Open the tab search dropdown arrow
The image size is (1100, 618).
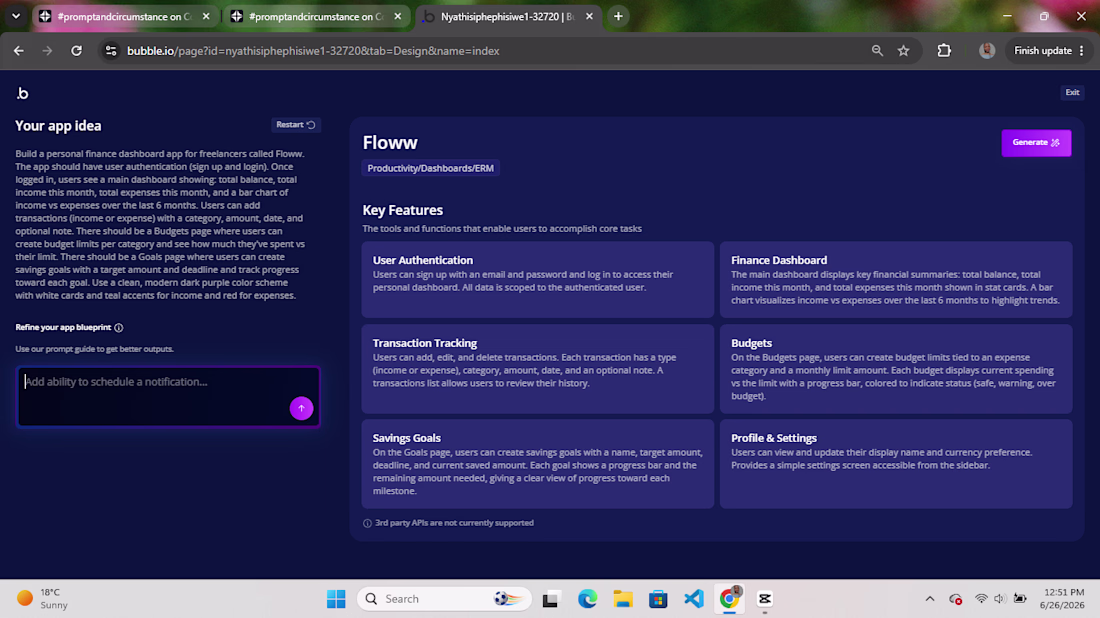pos(15,16)
